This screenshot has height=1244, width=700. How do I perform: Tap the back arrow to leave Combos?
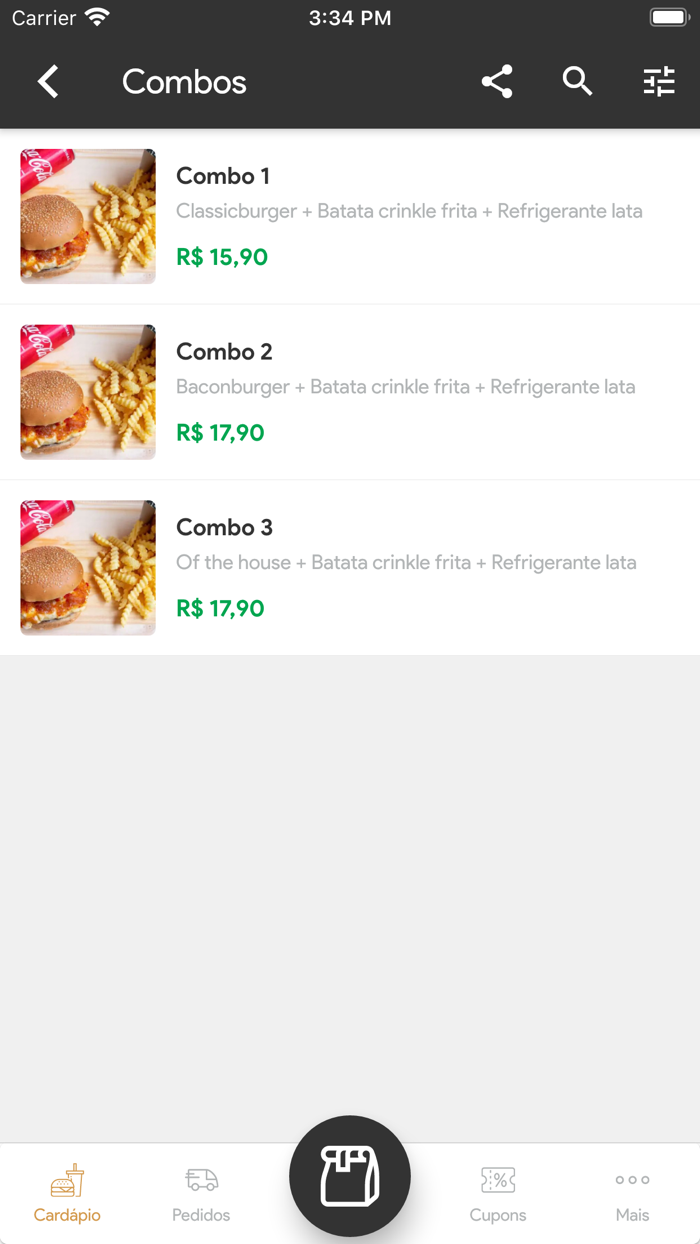pyautogui.click(x=47, y=82)
